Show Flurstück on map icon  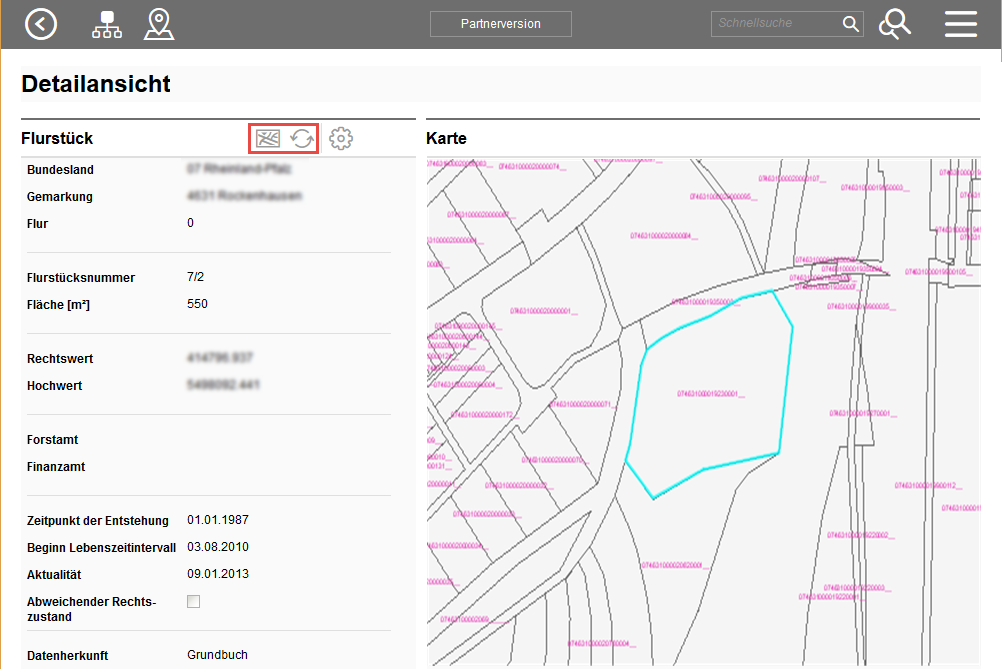267,139
